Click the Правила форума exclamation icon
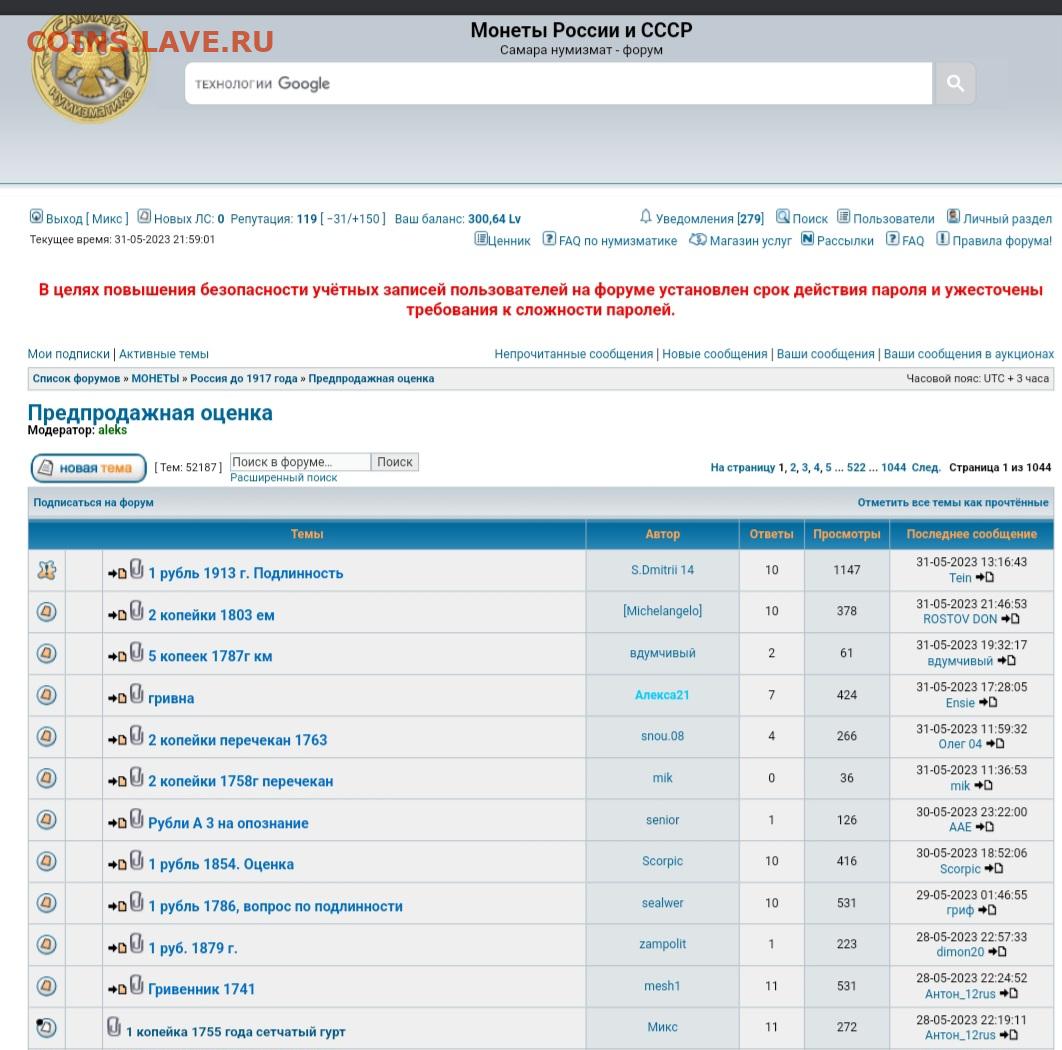 coord(943,239)
